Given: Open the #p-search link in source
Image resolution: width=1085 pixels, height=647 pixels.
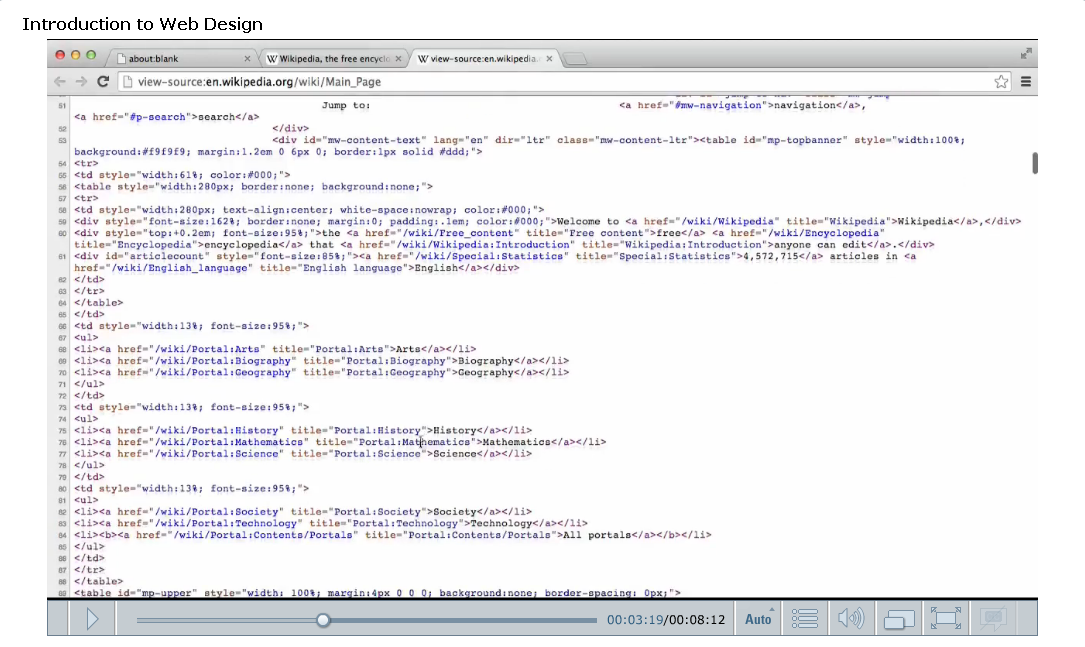Looking at the screenshot, I should pyautogui.click(x=160, y=117).
